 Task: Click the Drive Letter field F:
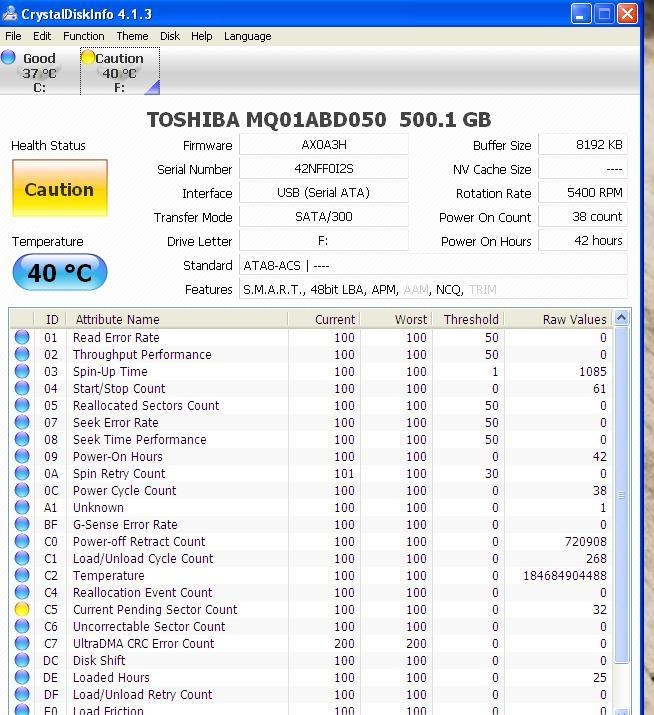[324, 241]
